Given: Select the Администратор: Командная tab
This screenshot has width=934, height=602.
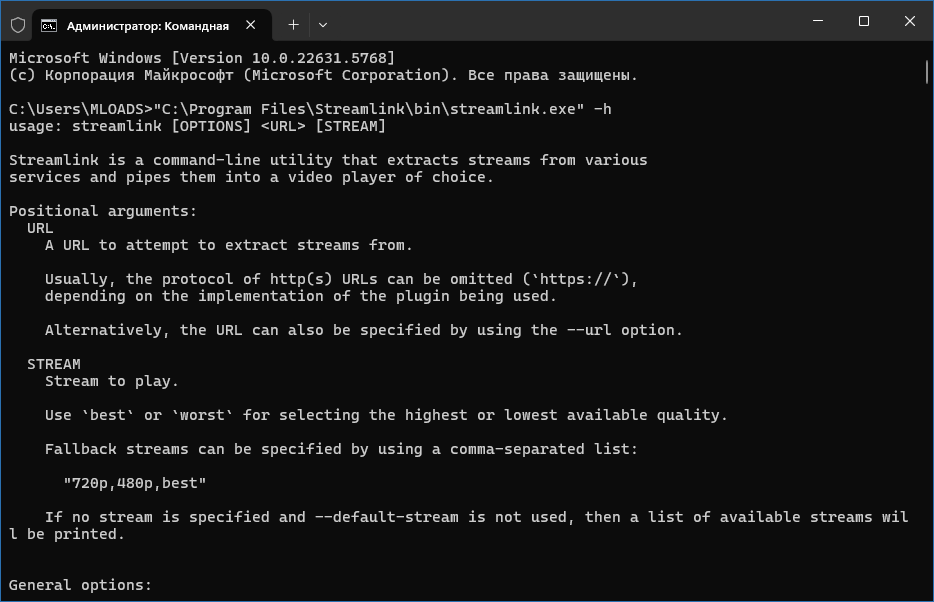Looking at the screenshot, I should [x=150, y=24].
